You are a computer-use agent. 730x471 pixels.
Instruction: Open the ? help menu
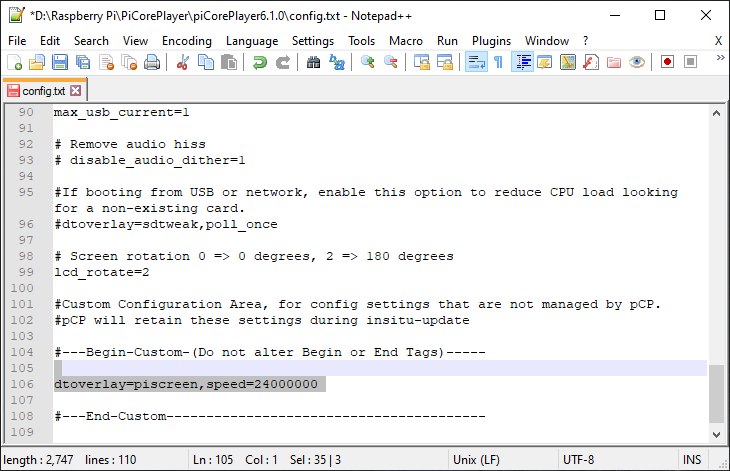pos(585,41)
